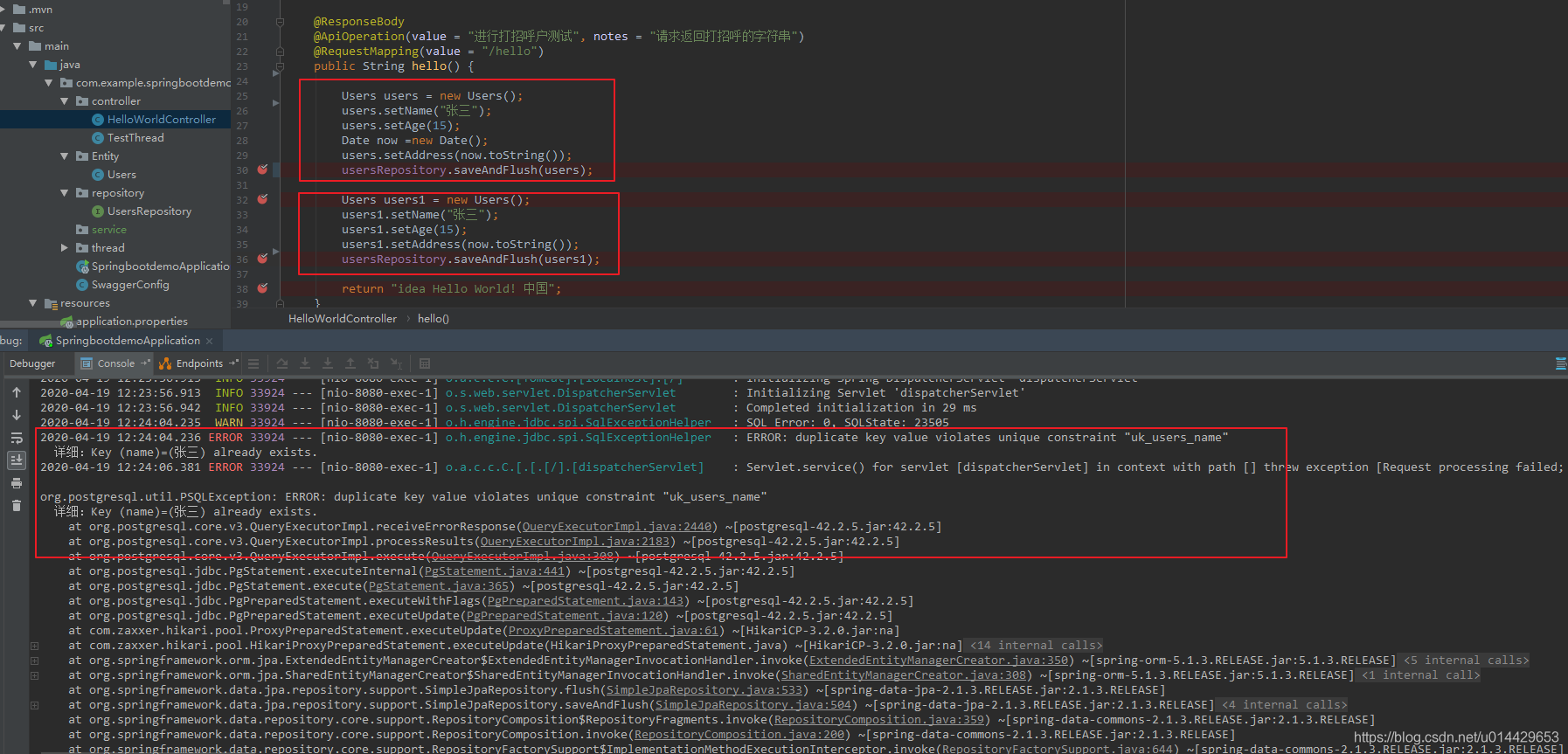Screen dimensions: 1568x754
Task: Collapse the java source folder
Action: pyautogui.click(x=33, y=65)
